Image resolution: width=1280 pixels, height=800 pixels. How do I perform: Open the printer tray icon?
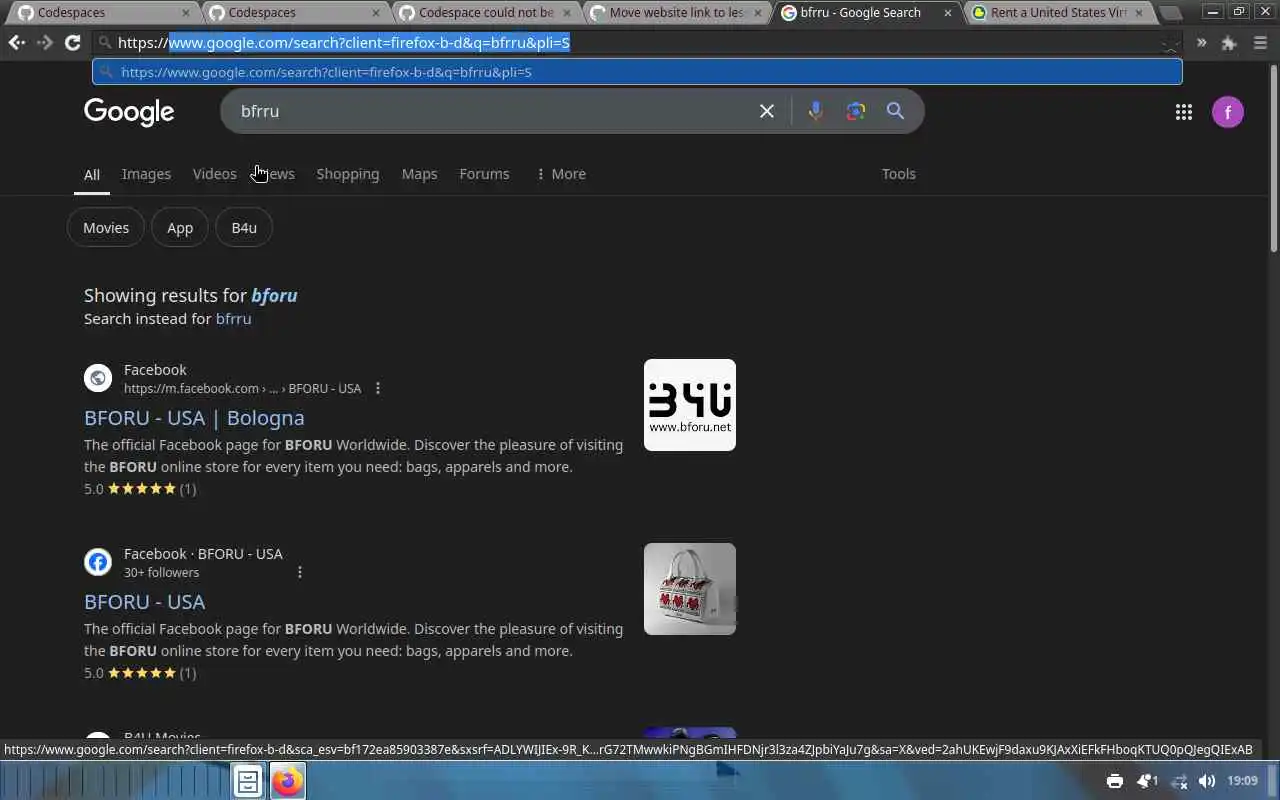point(1115,781)
